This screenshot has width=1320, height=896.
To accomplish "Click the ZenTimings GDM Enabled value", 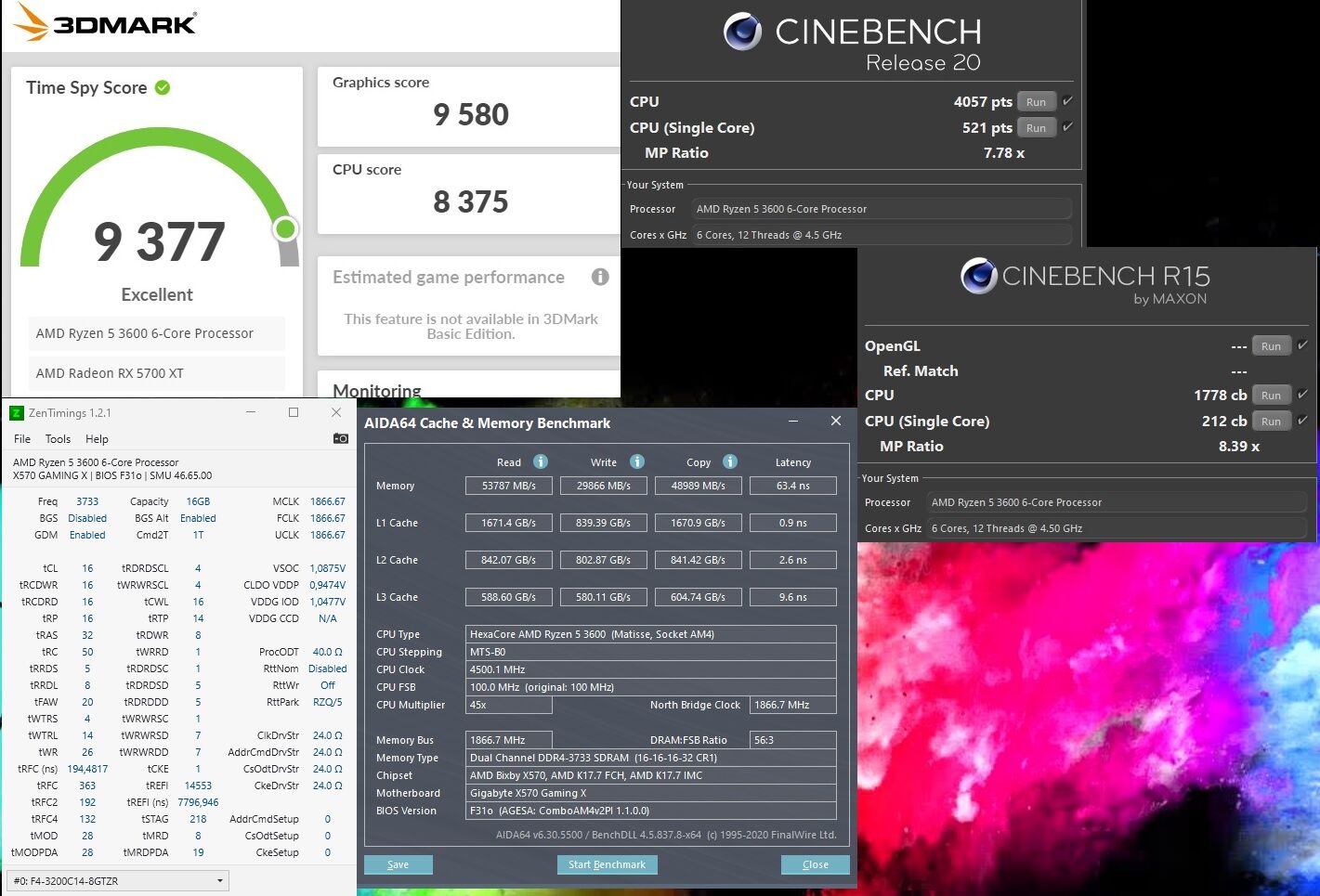I will pos(87,535).
